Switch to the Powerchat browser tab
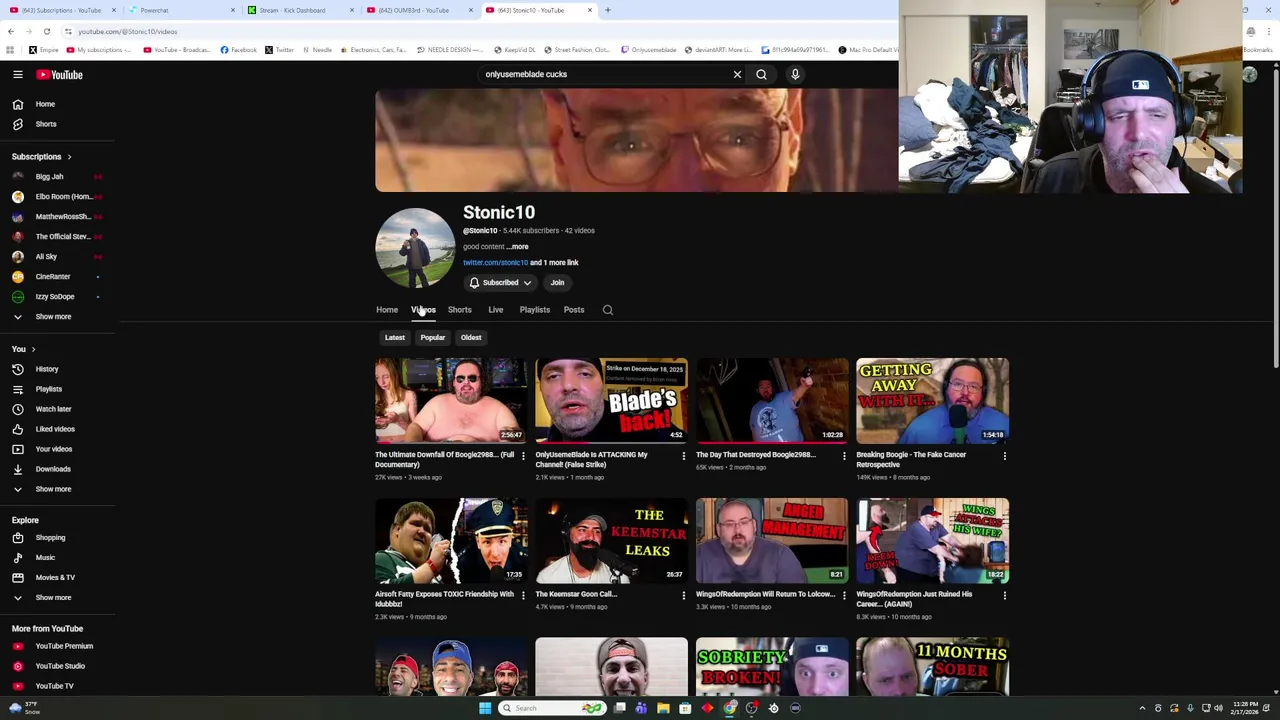This screenshot has width=1280, height=720. coord(180,10)
